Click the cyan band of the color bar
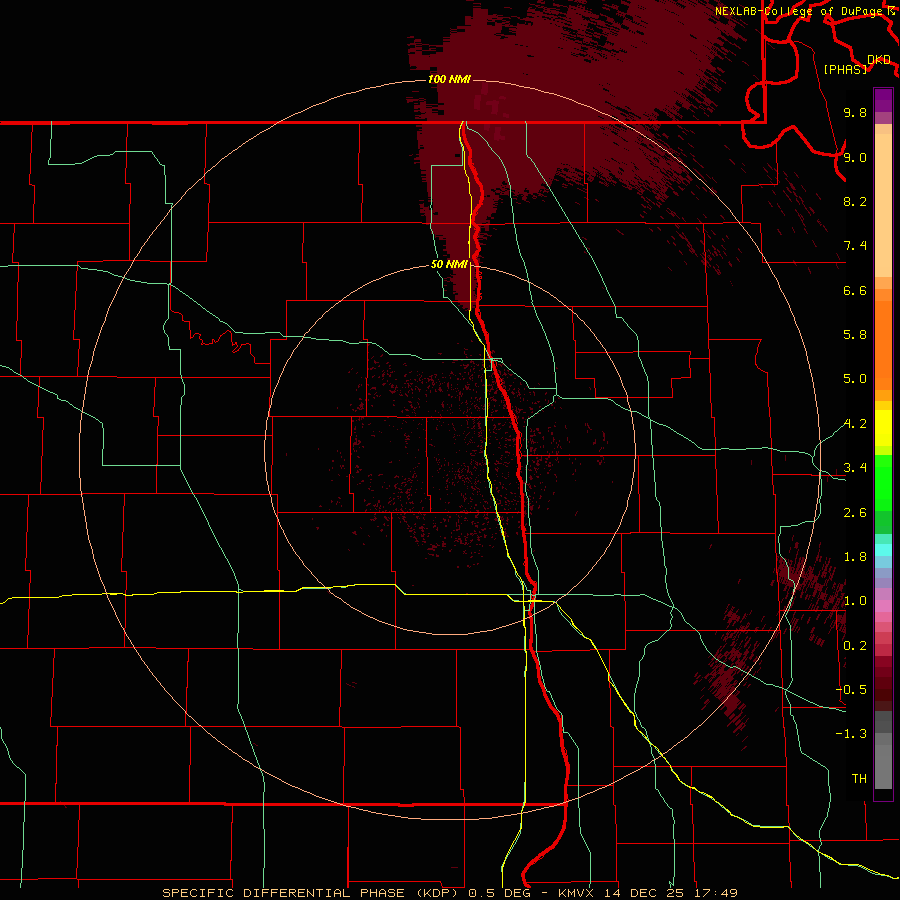Viewport: 900px width, 900px height. coord(883,550)
